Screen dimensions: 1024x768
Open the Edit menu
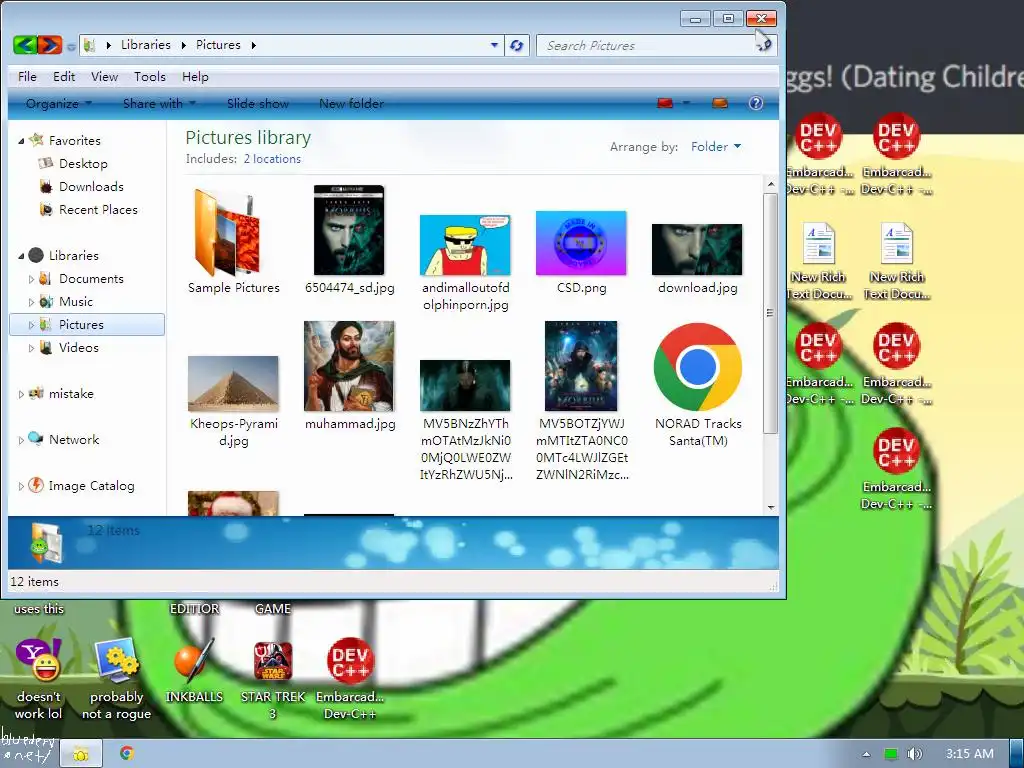[64, 76]
